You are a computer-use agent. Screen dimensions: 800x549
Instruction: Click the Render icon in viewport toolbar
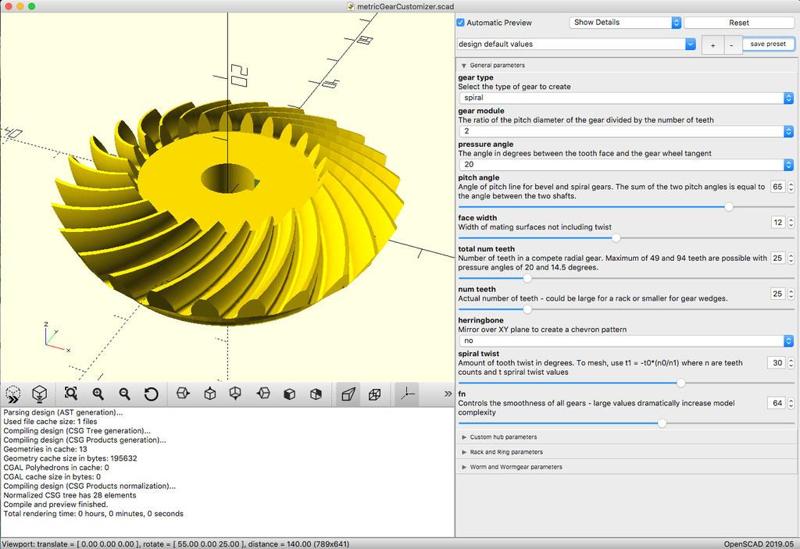click(39, 394)
